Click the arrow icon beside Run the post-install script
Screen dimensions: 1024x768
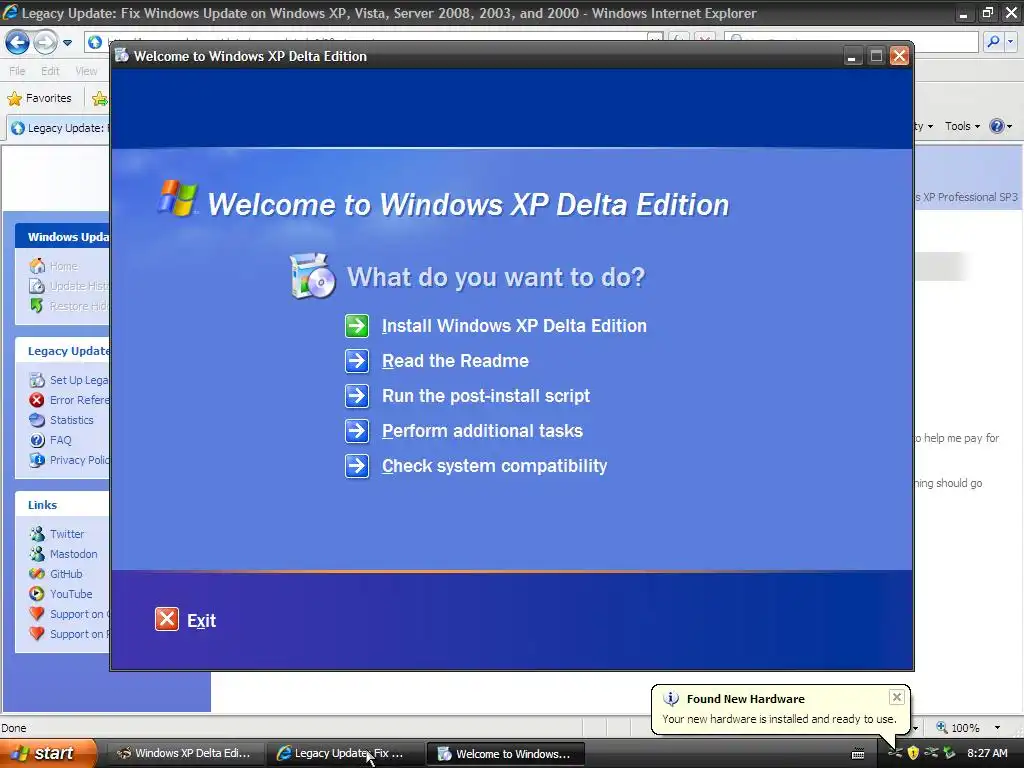[357, 396]
